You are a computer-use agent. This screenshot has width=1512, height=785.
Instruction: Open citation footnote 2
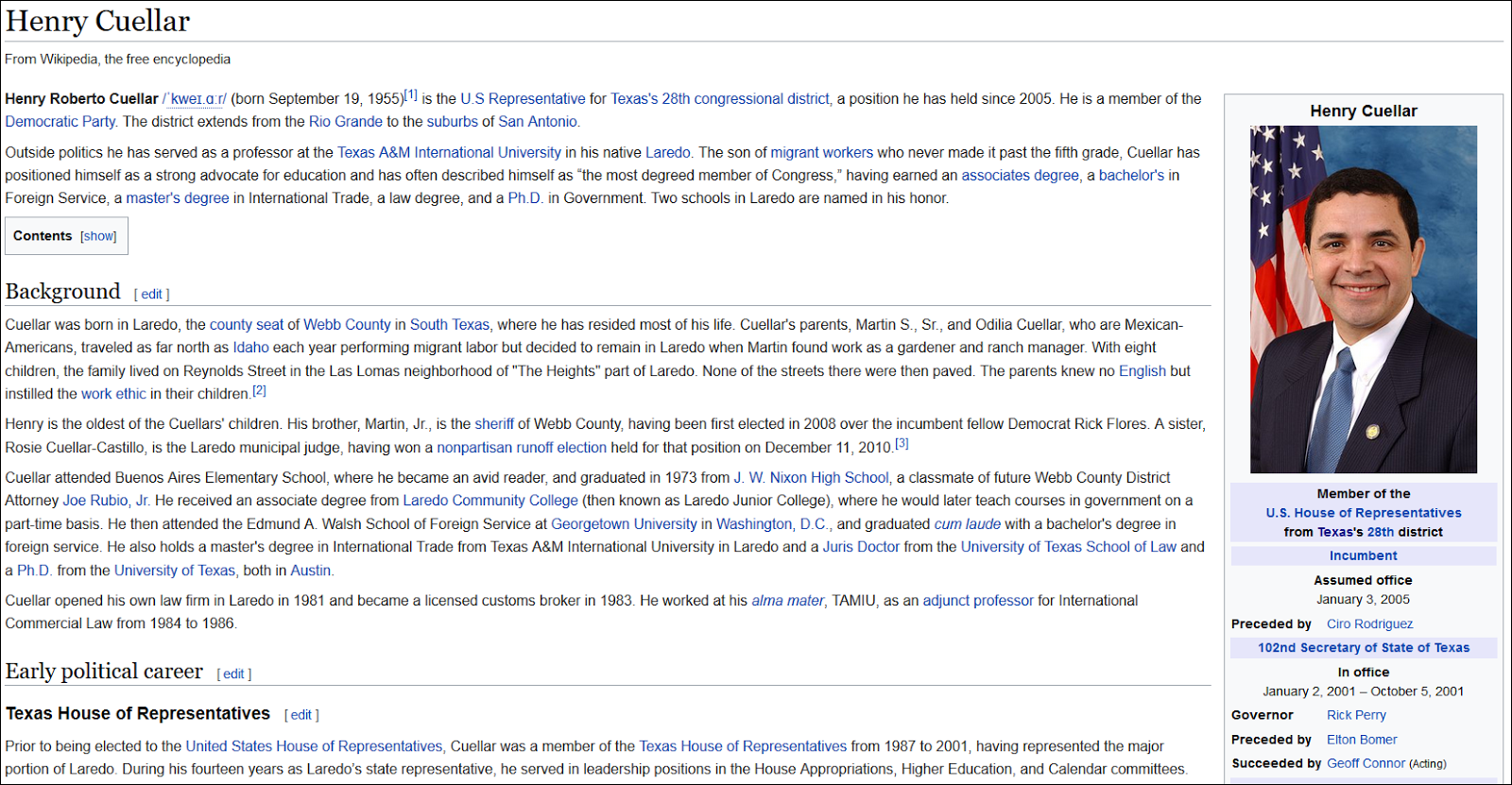(260, 390)
